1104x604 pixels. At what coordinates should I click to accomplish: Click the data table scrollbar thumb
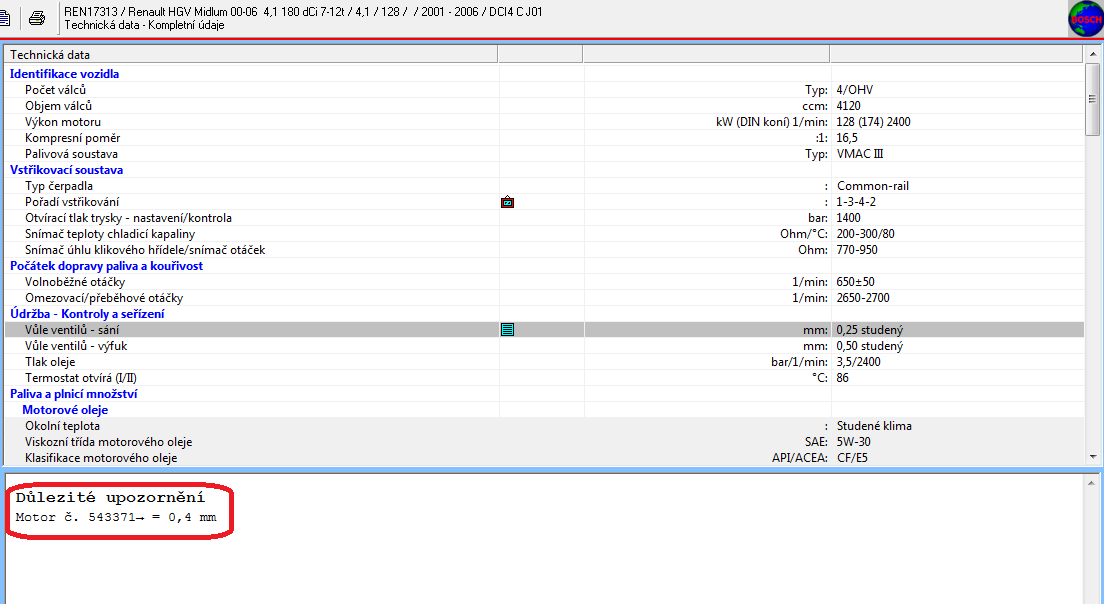(1093, 99)
